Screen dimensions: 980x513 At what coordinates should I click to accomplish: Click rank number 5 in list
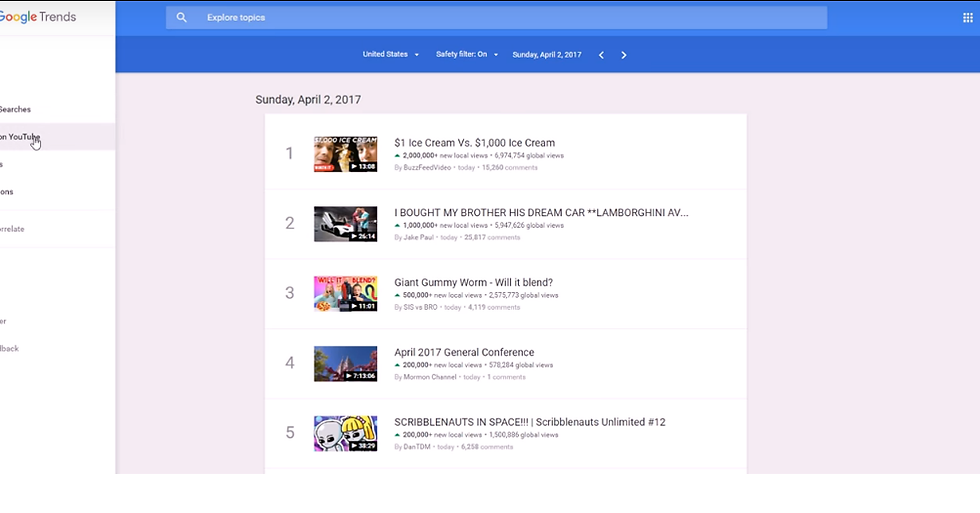tap(290, 433)
